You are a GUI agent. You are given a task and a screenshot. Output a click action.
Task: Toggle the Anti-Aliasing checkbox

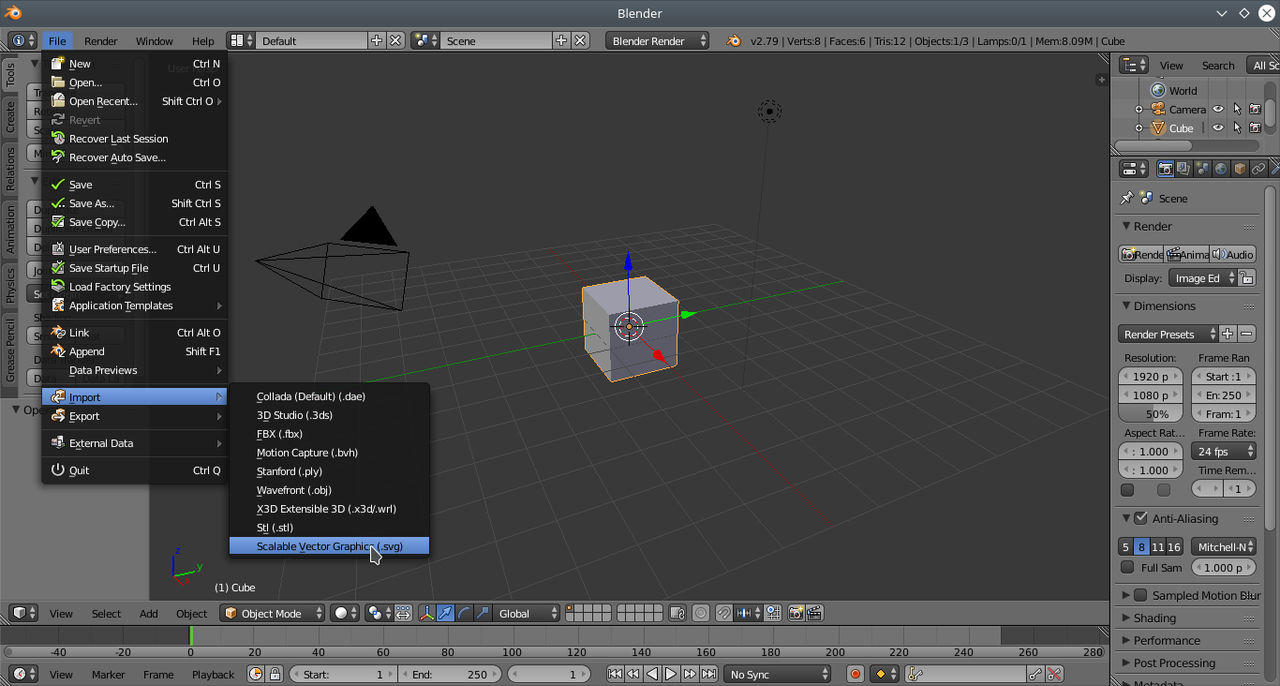(x=1141, y=518)
